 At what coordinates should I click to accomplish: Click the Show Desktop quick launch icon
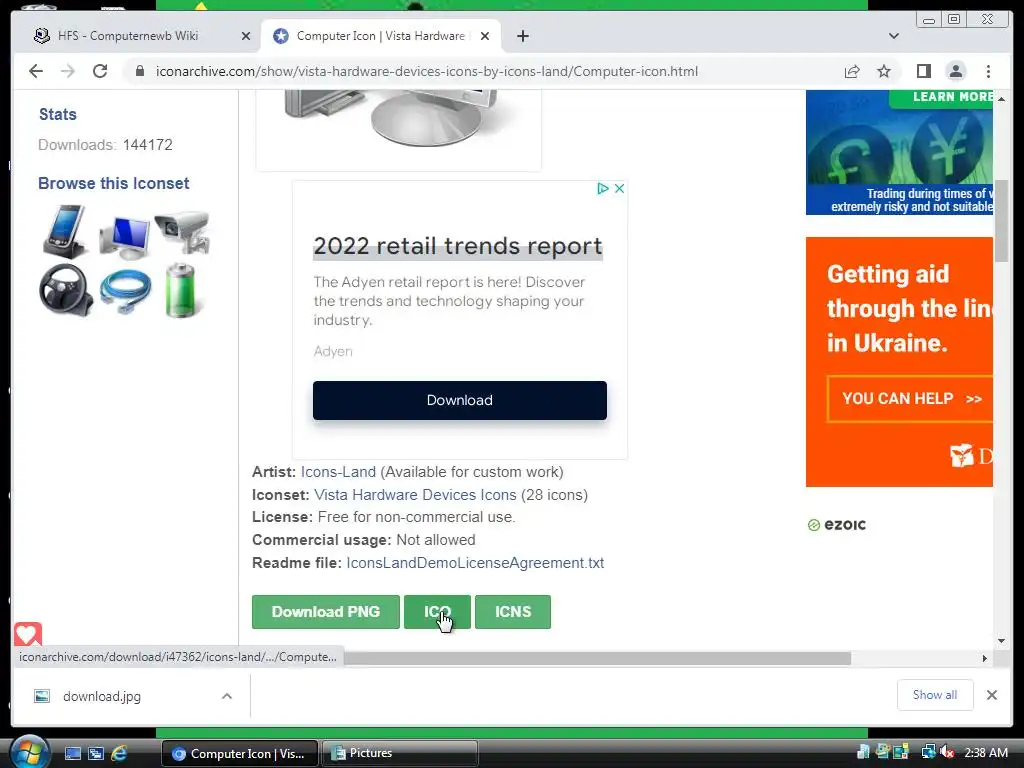[x=72, y=754]
